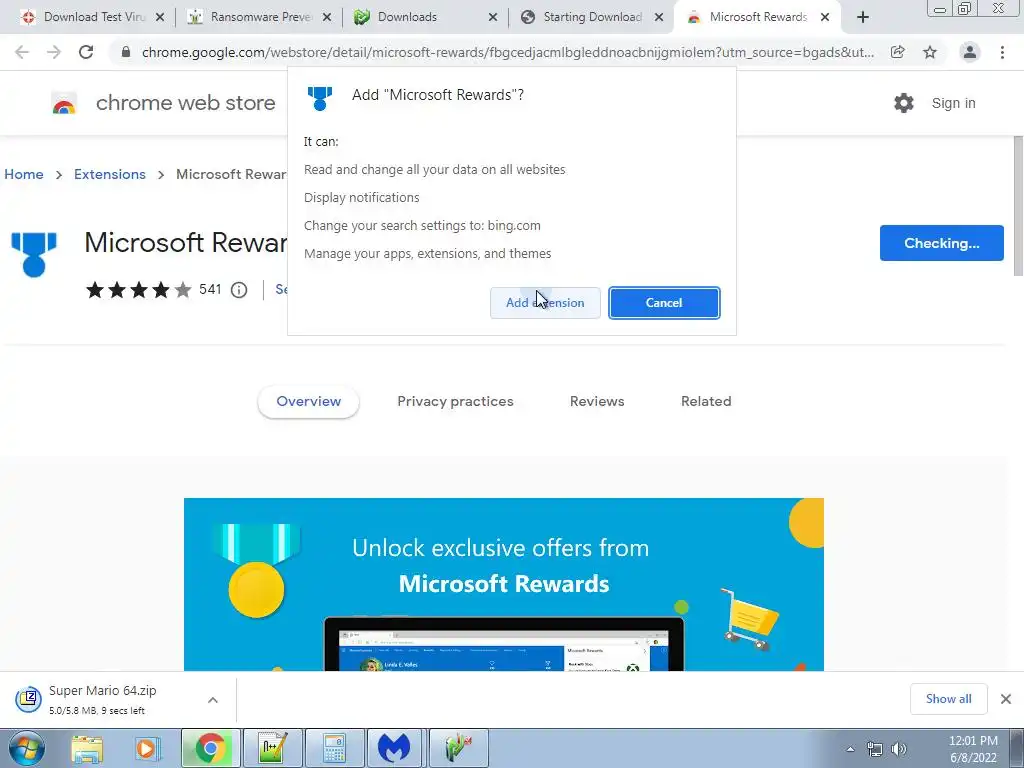Open Malwarebytes from the taskbar
The width and height of the screenshot is (1024, 768).
[394, 748]
